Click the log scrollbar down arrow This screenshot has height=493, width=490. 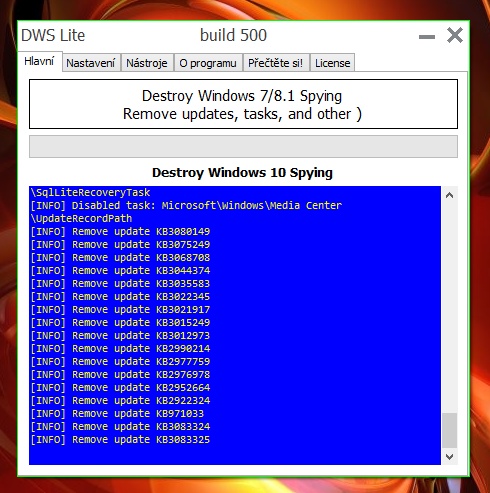pyautogui.click(x=449, y=457)
